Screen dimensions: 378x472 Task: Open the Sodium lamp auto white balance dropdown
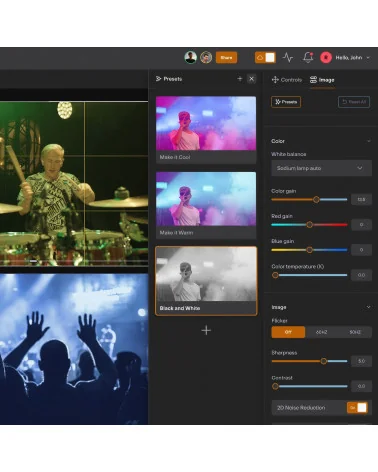pyautogui.click(x=321, y=168)
